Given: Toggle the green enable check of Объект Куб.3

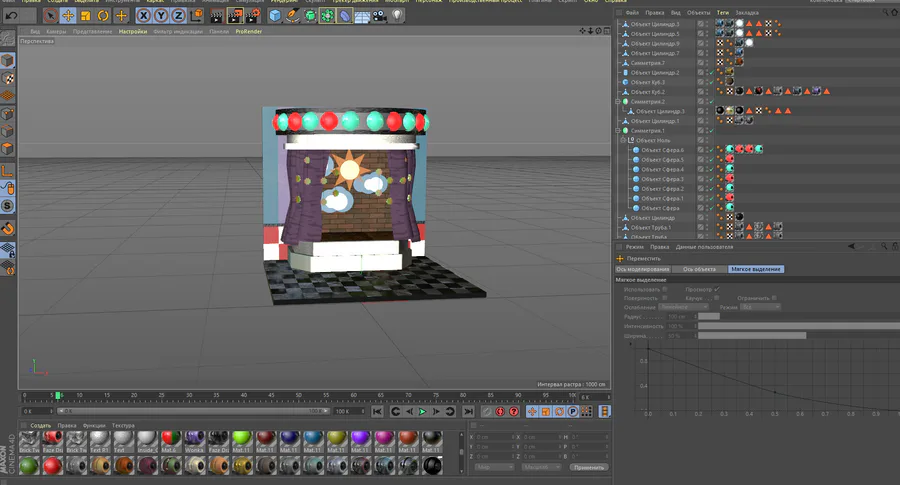Looking at the screenshot, I should click(711, 82).
